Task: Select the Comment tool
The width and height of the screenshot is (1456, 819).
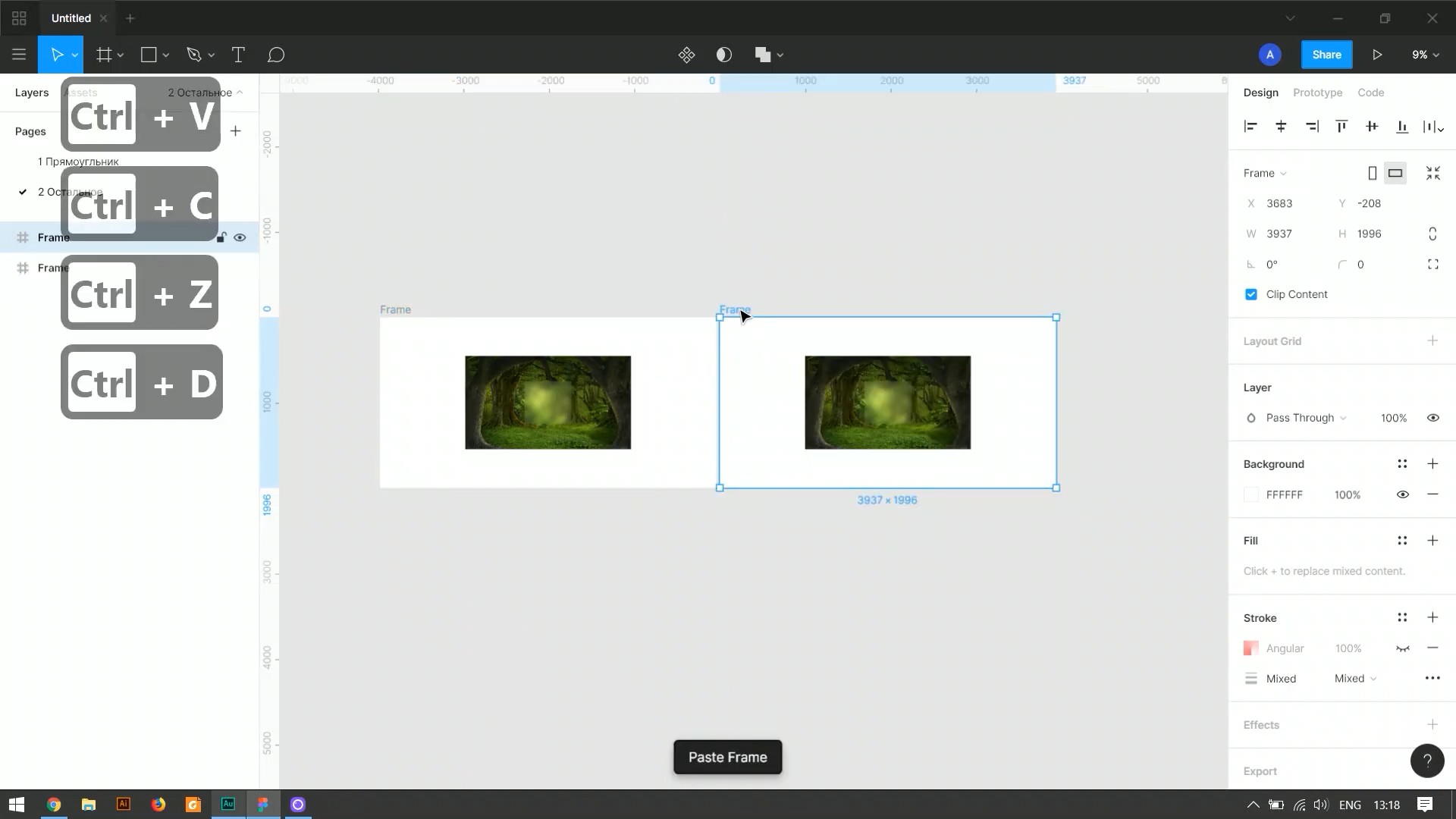Action: click(x=276, y=55)
